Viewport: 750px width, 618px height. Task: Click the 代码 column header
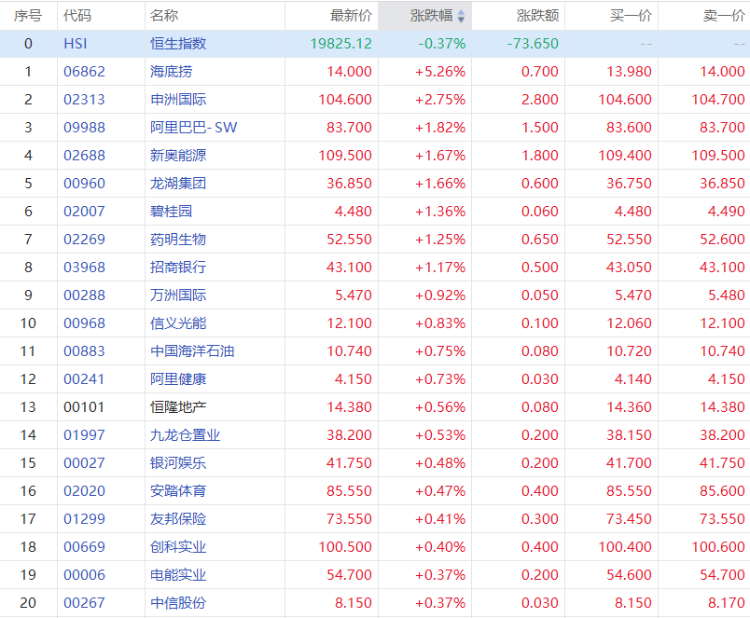tap(77, 16)
